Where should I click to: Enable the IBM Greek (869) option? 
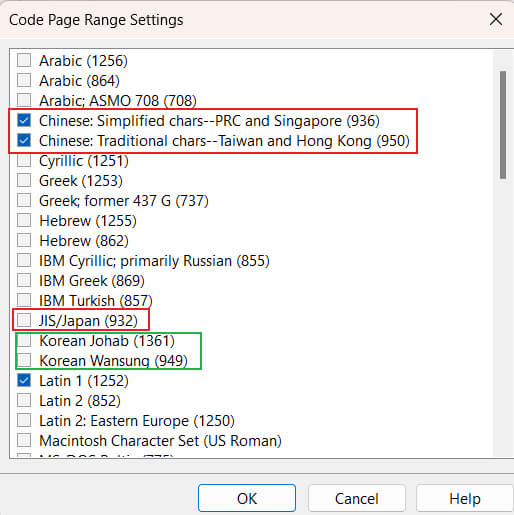pyautogui.click(x=24, y=281)
